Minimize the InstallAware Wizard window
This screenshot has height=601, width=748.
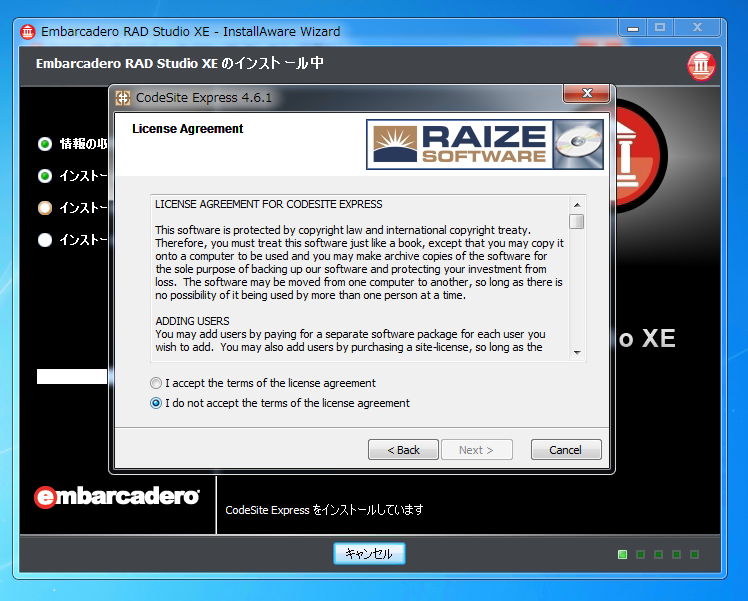tap(633, 28)
